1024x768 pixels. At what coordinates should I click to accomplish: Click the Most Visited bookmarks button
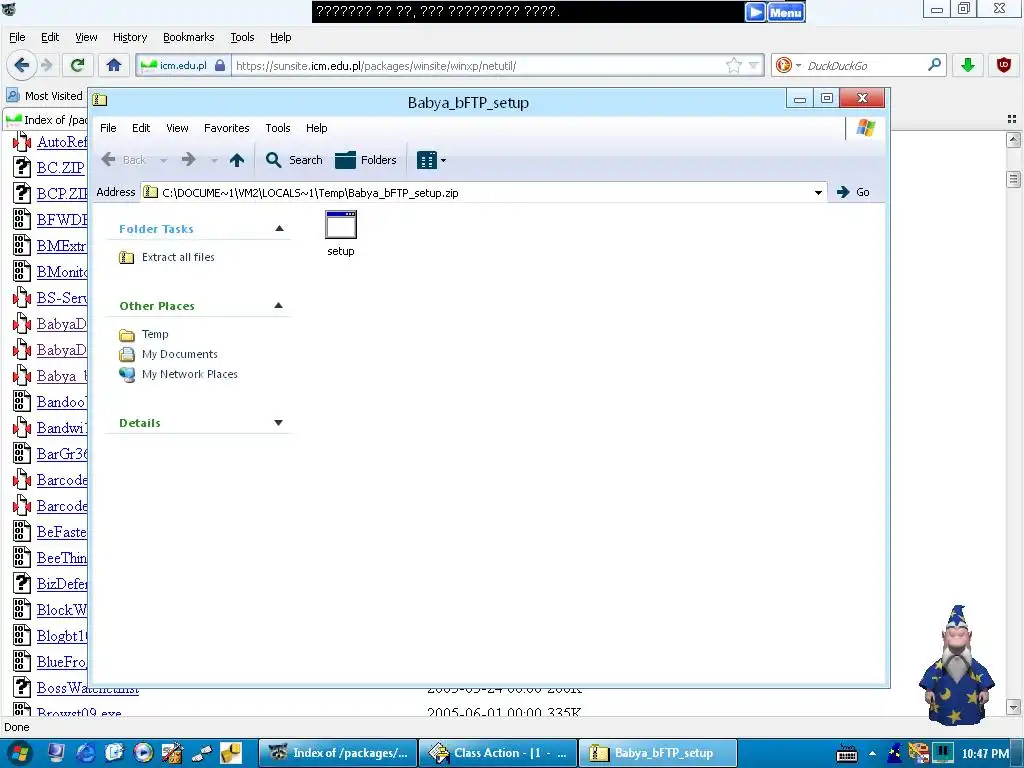[x=44, y=96]
